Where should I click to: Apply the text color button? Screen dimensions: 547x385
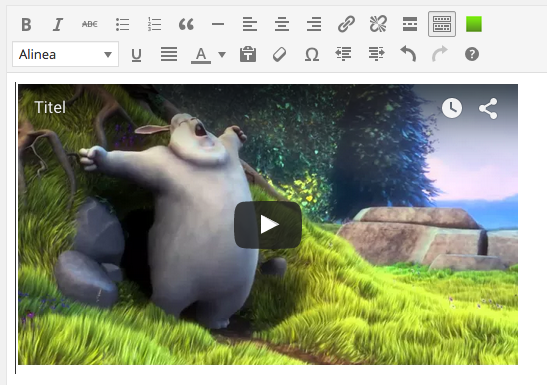(201, 55)
